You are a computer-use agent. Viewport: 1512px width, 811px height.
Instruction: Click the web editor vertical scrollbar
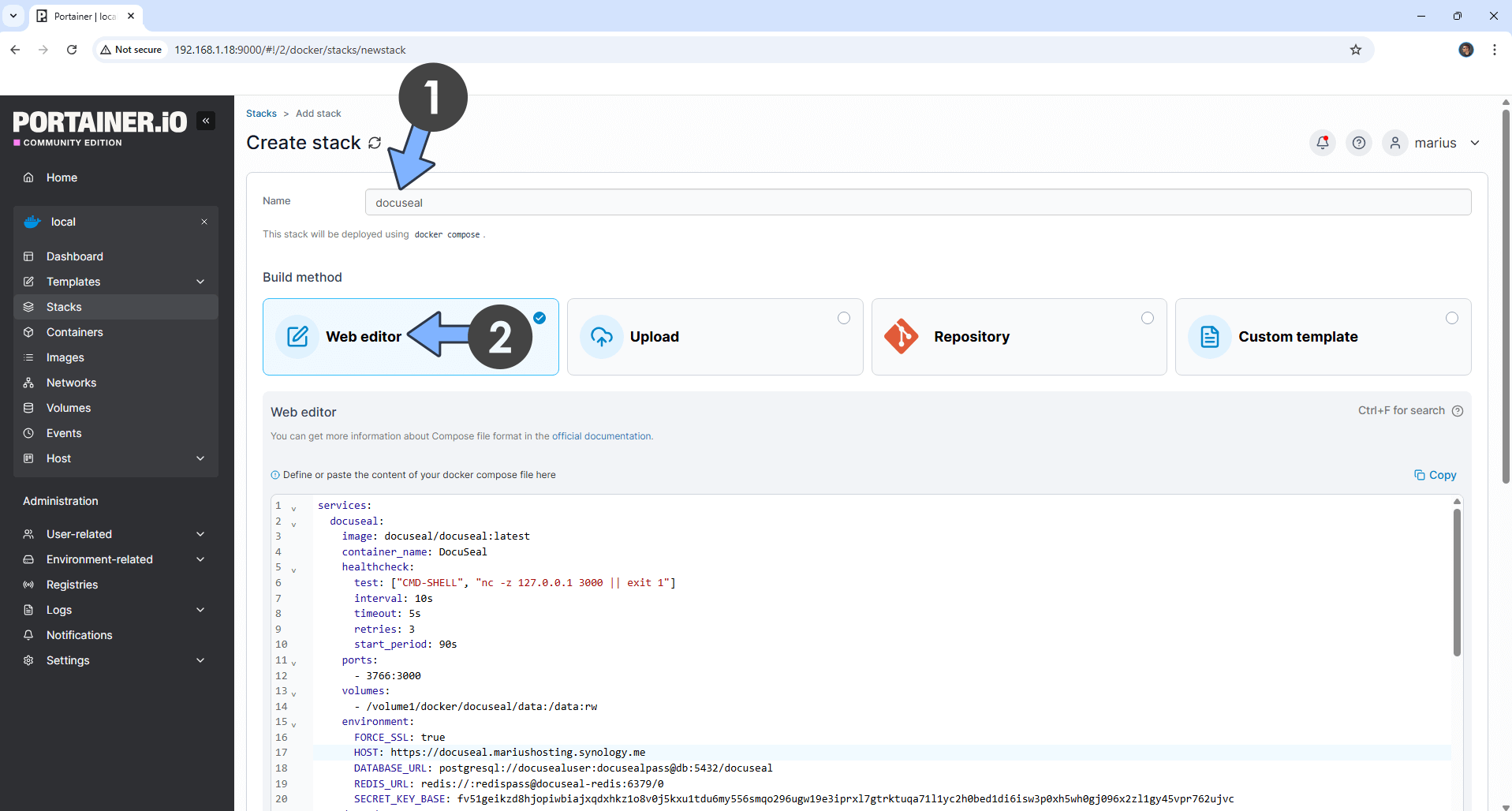click(x=1457, y=582)
